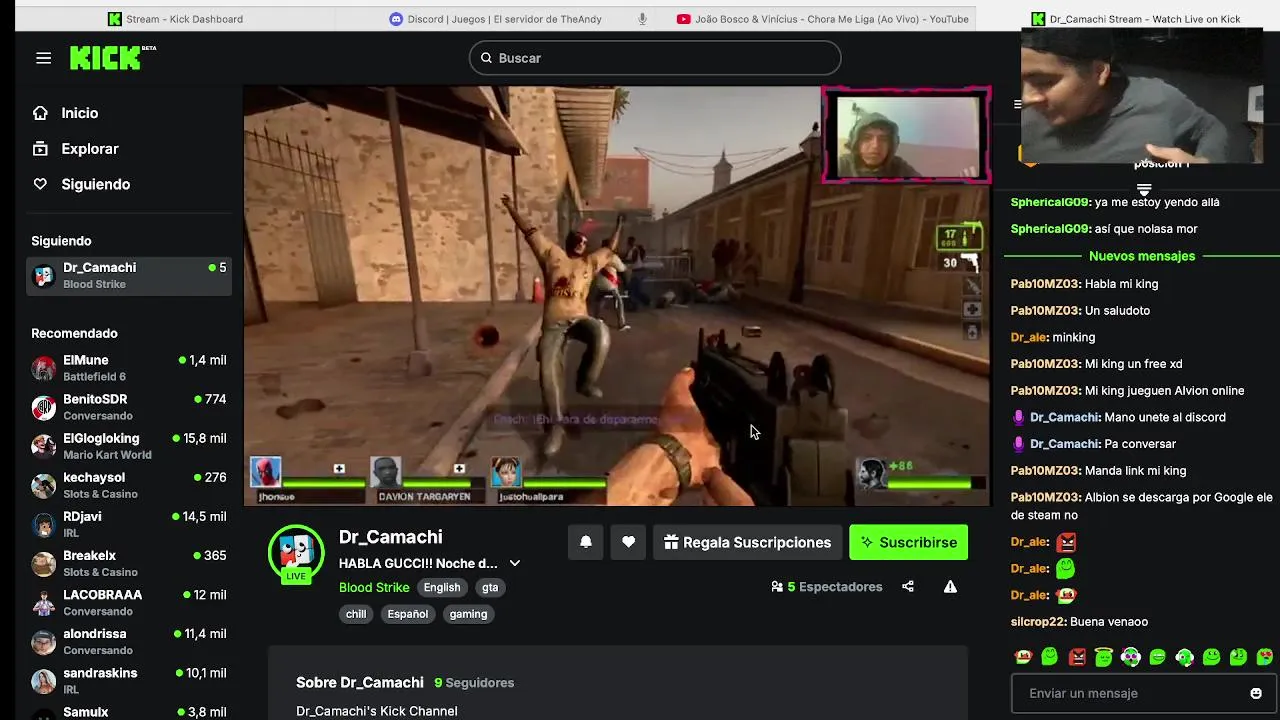Switch to João Bosco YouTube tab

point(822,19)
